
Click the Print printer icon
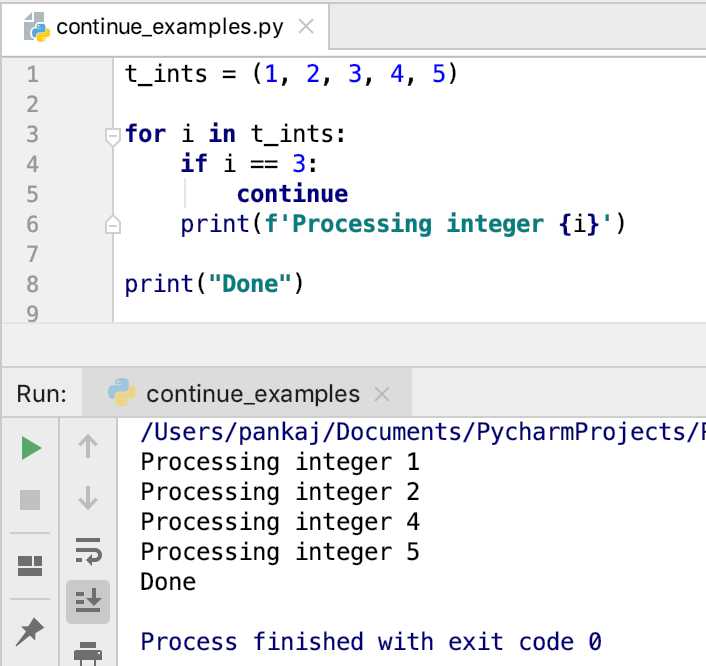pos(88,650)
